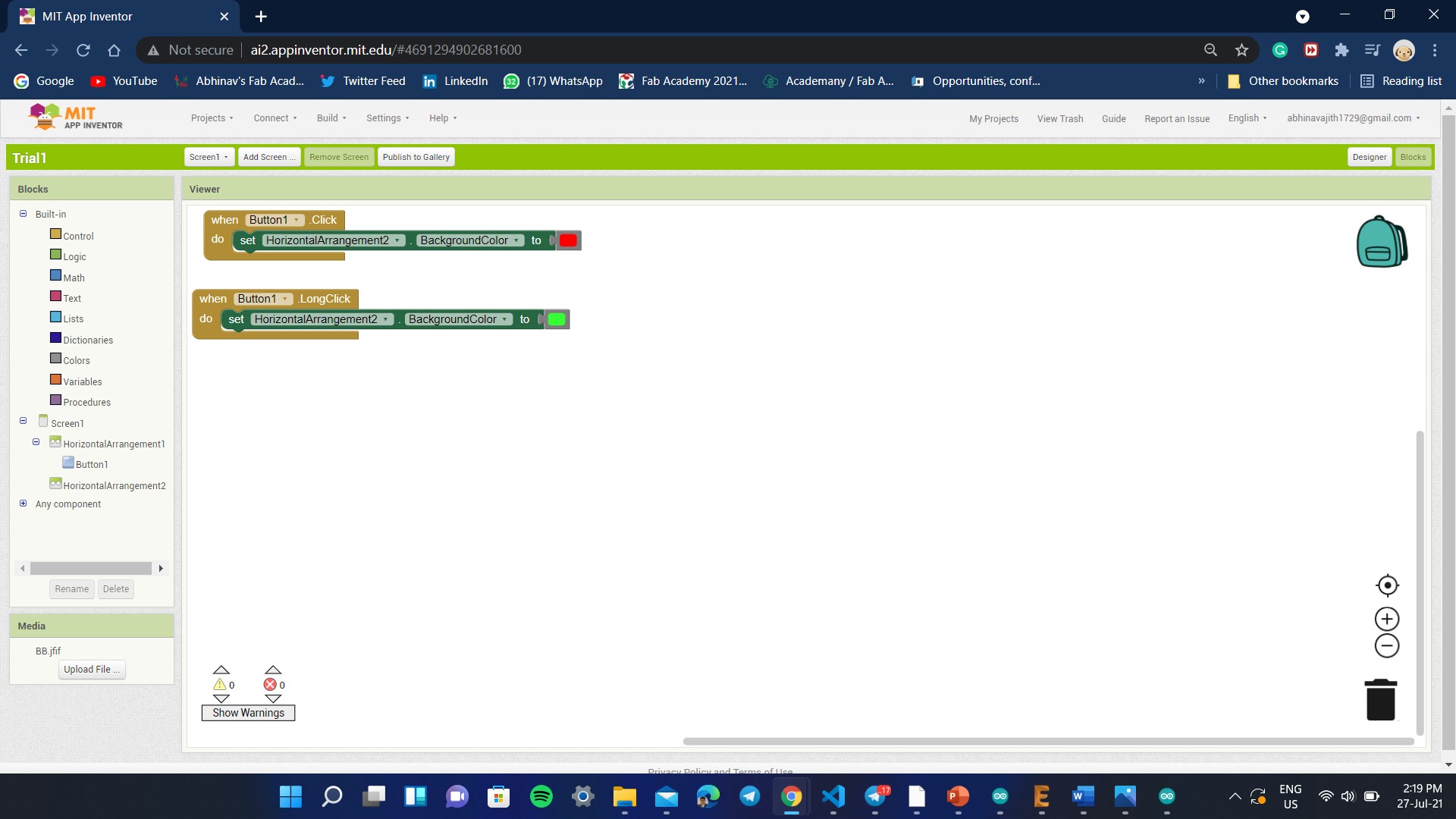This screenshot has height=819, width=1456.
Task: Open Button1 dropdown in the Click block
Action: pyautogui.click(x=275, y=220)
